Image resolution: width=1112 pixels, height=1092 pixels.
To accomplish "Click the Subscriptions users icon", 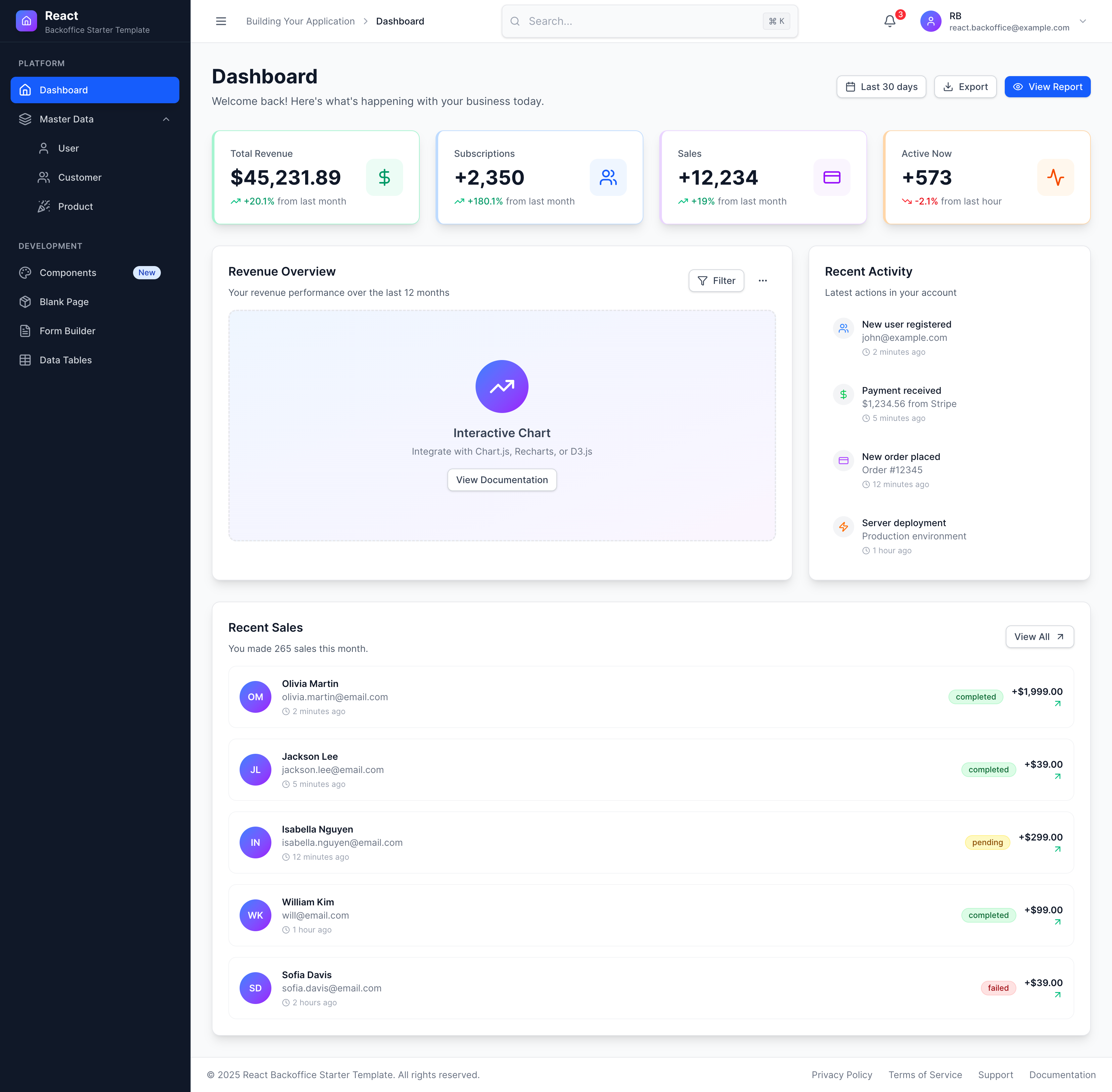I will click(x=608, y=177).
